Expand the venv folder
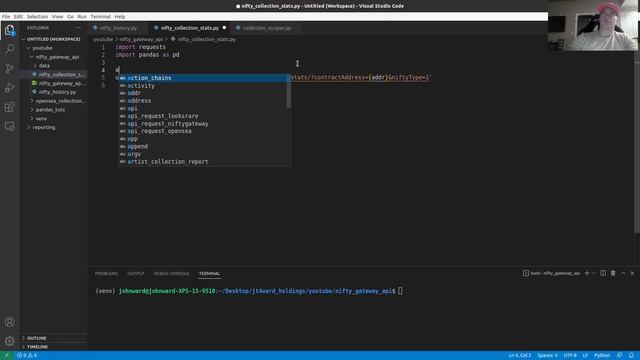The width and height of the screenshot is (640, 360). pos(54,119)
